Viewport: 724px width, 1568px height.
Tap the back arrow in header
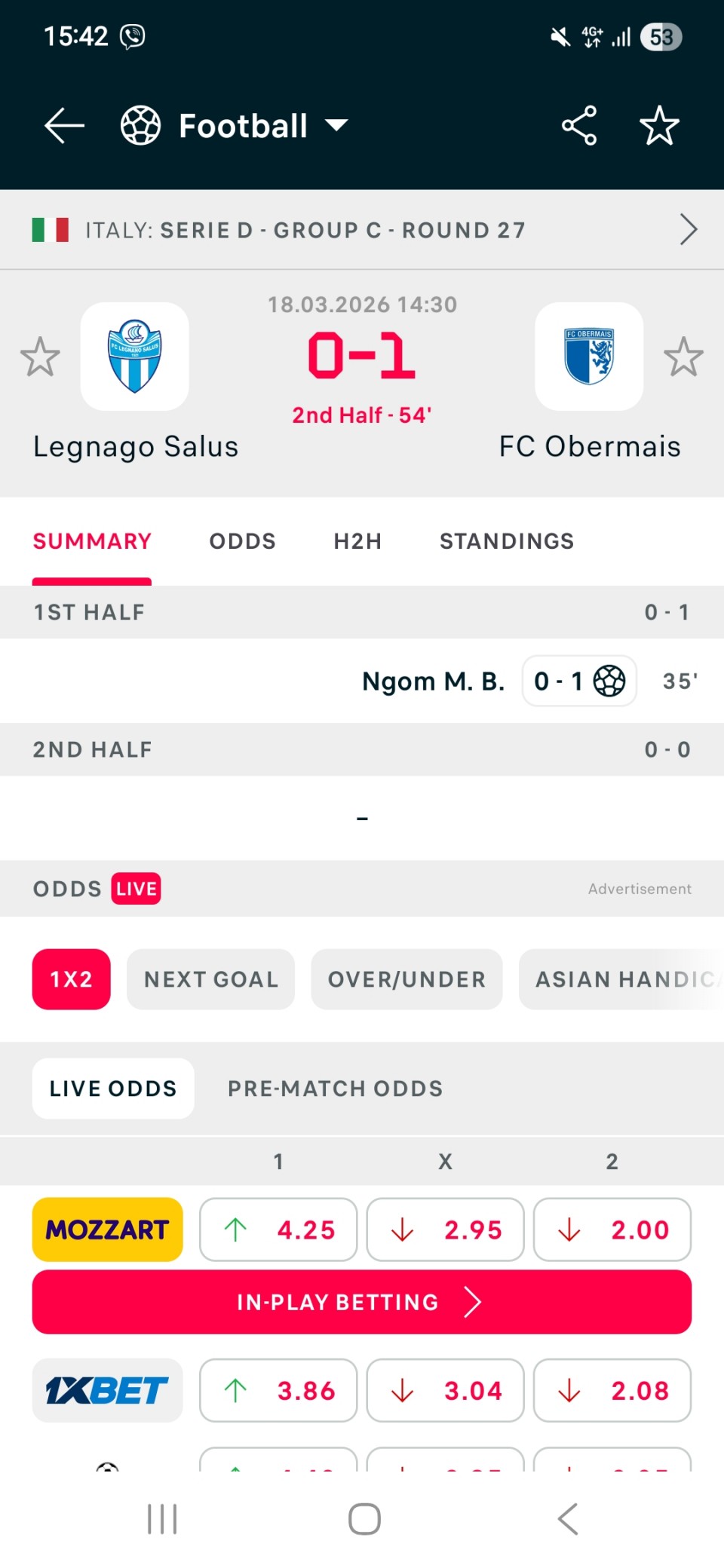click(x=65, y=125)
